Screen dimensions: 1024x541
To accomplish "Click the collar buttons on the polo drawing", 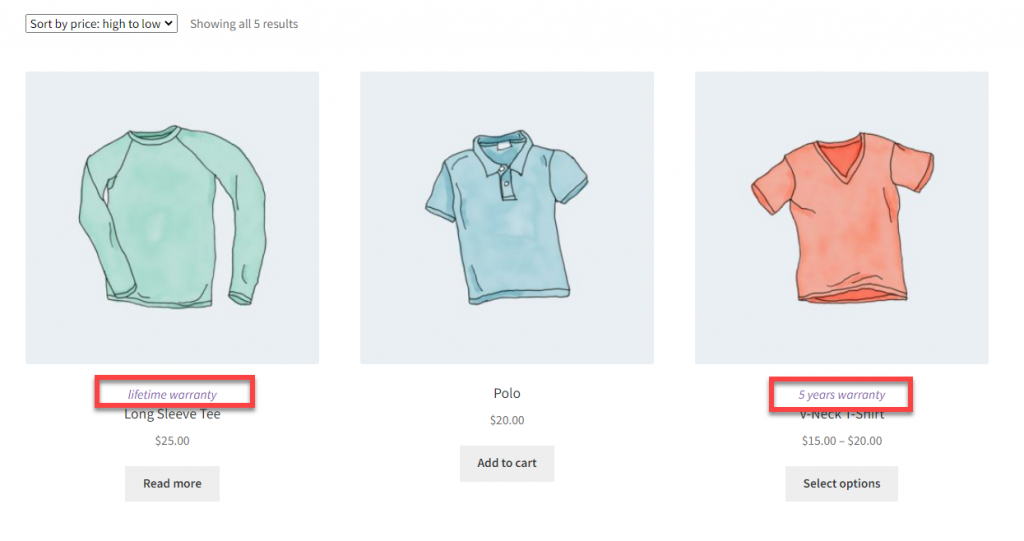I will (505, 182).
